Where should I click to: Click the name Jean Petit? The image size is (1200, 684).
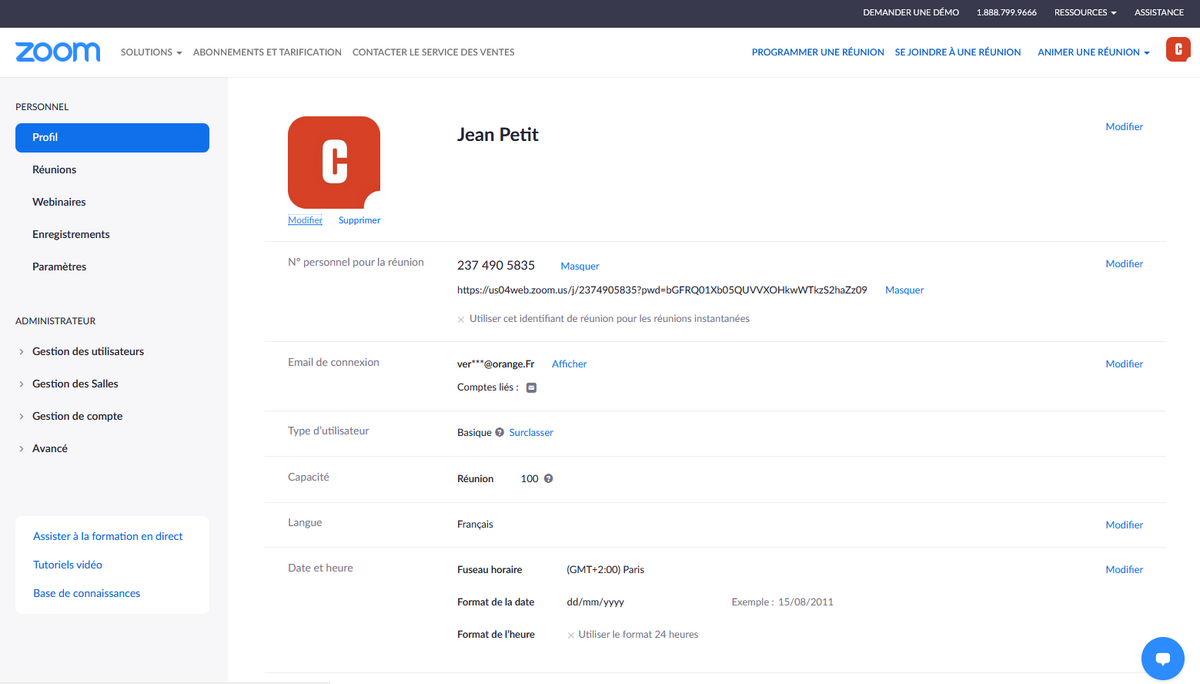(x=498, y=134)
